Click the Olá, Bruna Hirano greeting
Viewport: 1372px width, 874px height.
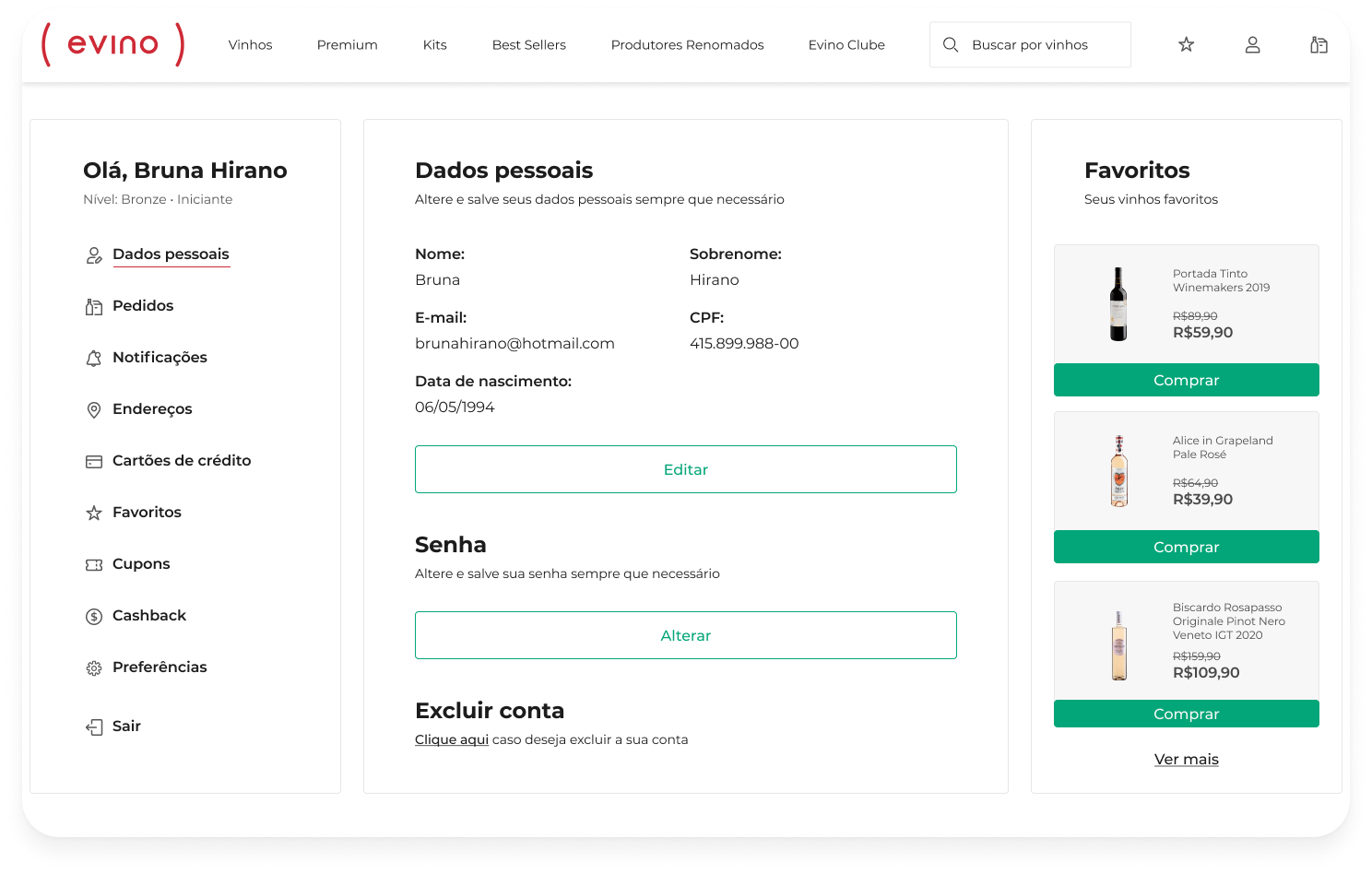coord(185,171)
